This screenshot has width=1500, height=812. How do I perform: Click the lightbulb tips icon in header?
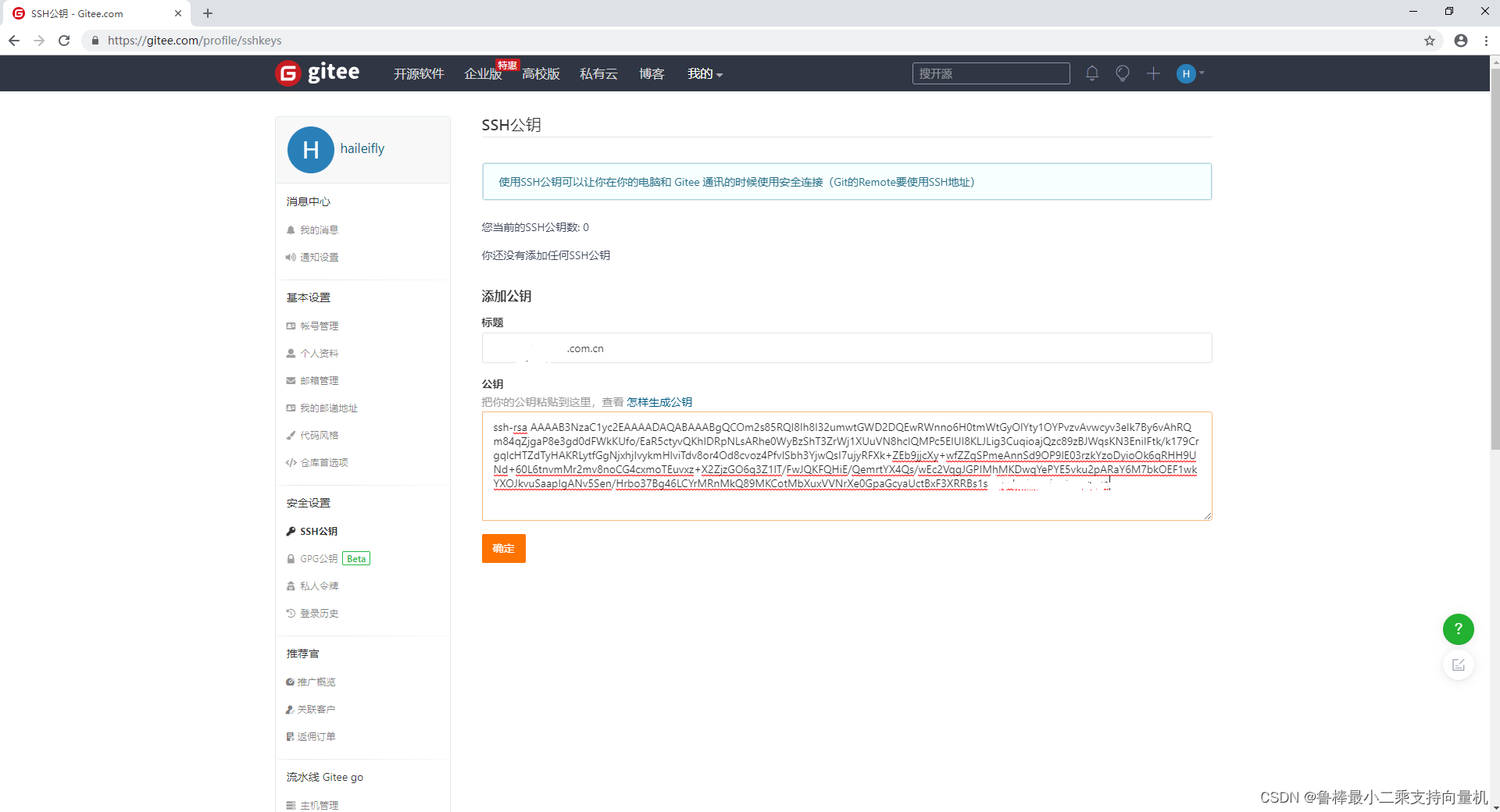coord(1123,73)
